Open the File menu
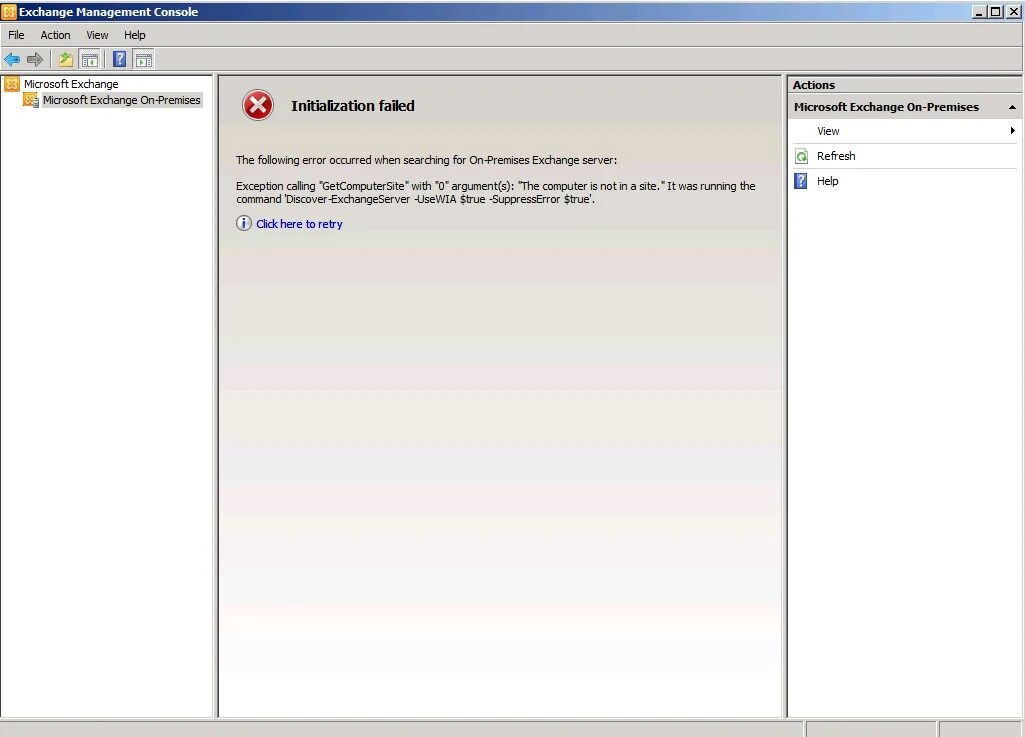The height and width of the screenshot is (737, 1025). pos(16,35)
